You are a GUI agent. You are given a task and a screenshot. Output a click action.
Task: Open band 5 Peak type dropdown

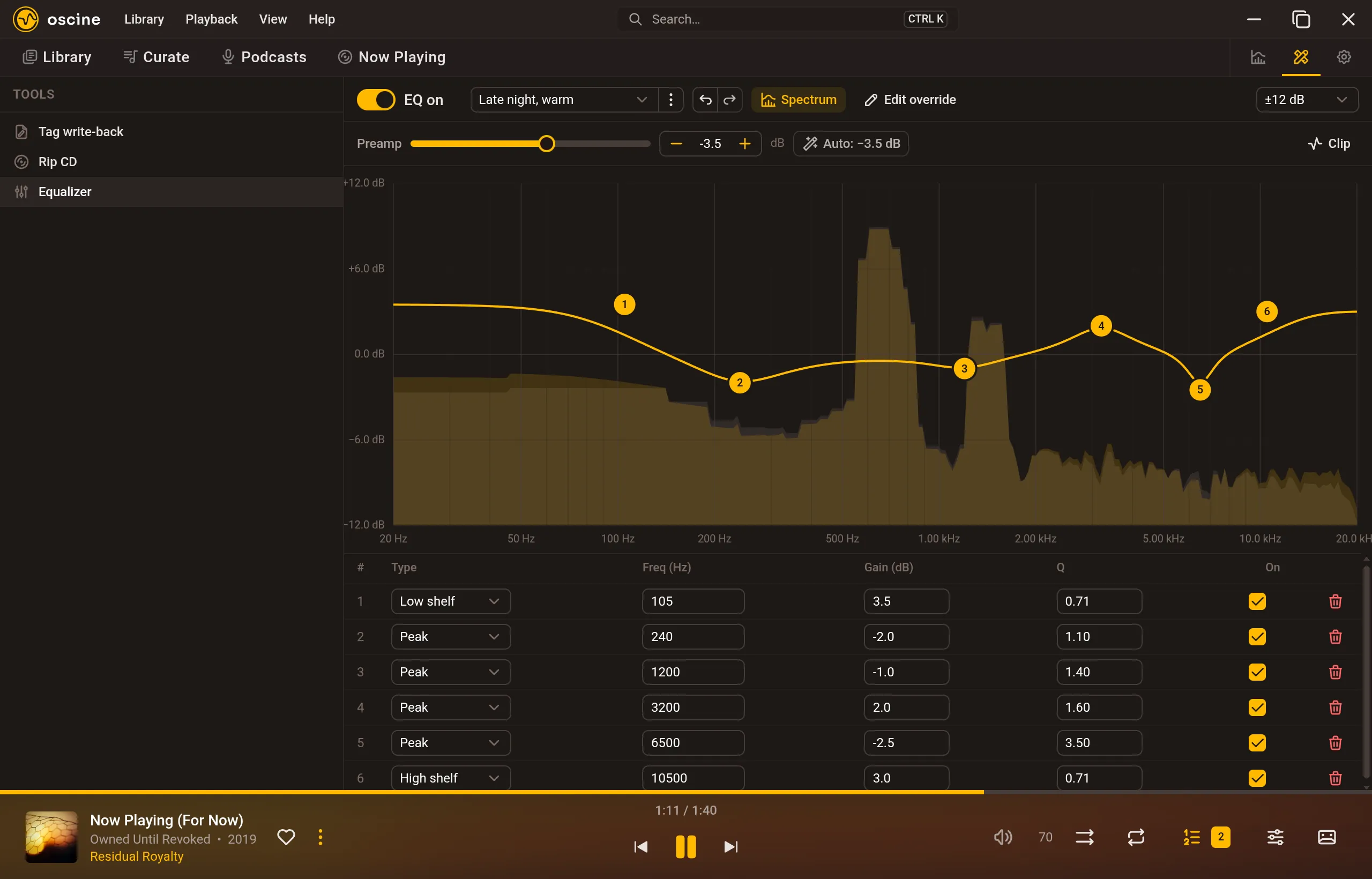tap(450, 743)
